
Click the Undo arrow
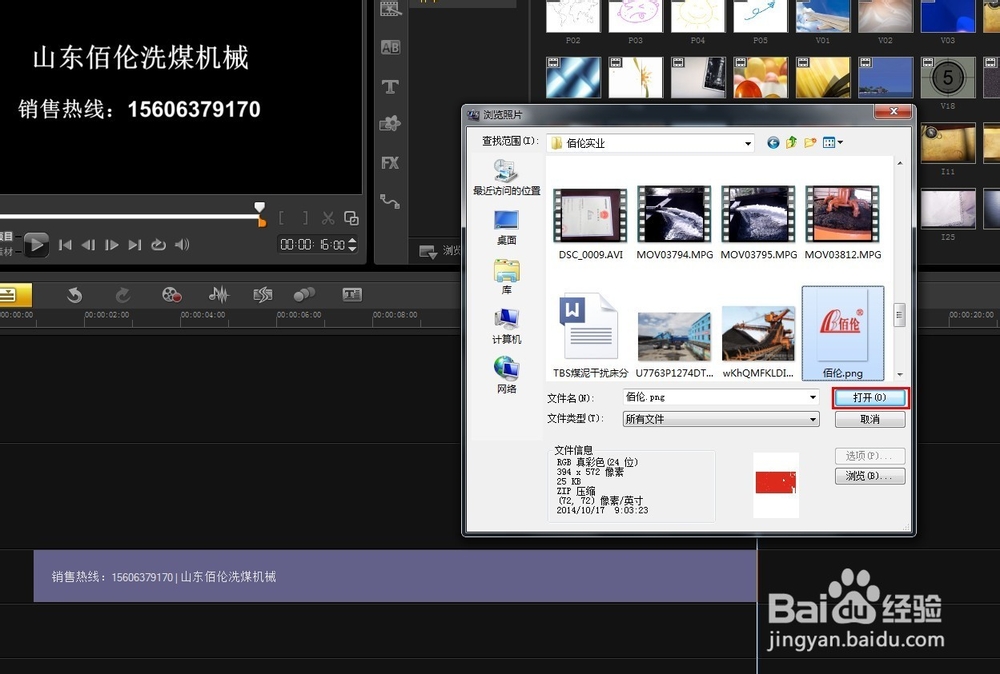coord(75,295)
